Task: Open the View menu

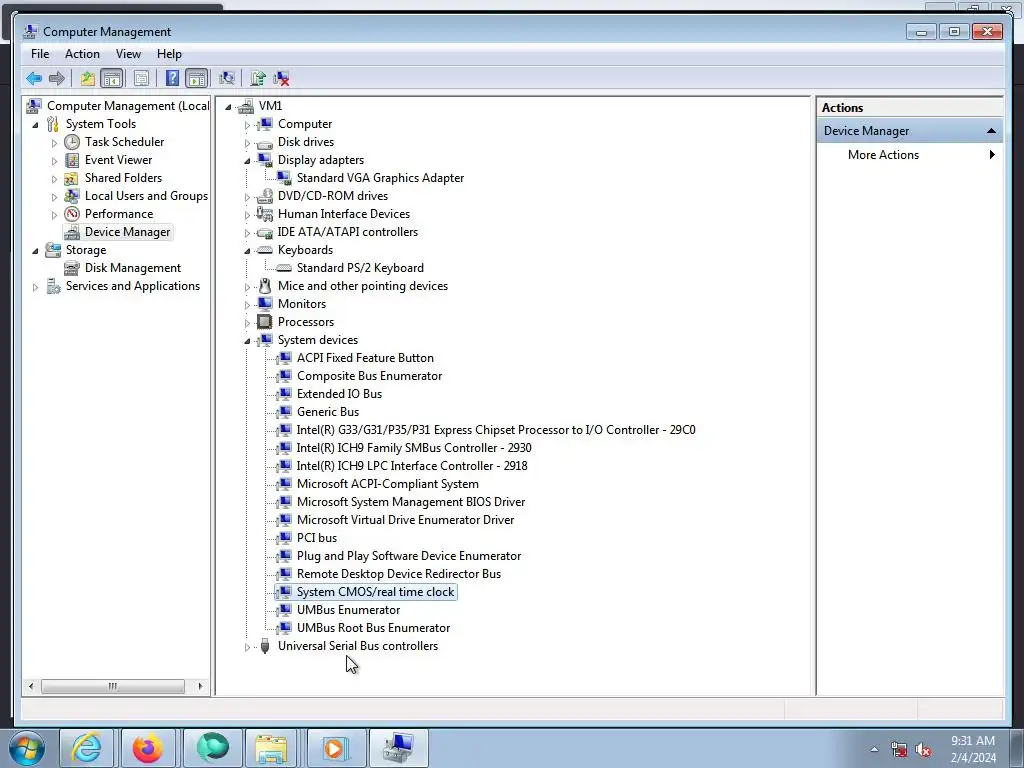Action: pyautogui.click(x=128, y=54)
